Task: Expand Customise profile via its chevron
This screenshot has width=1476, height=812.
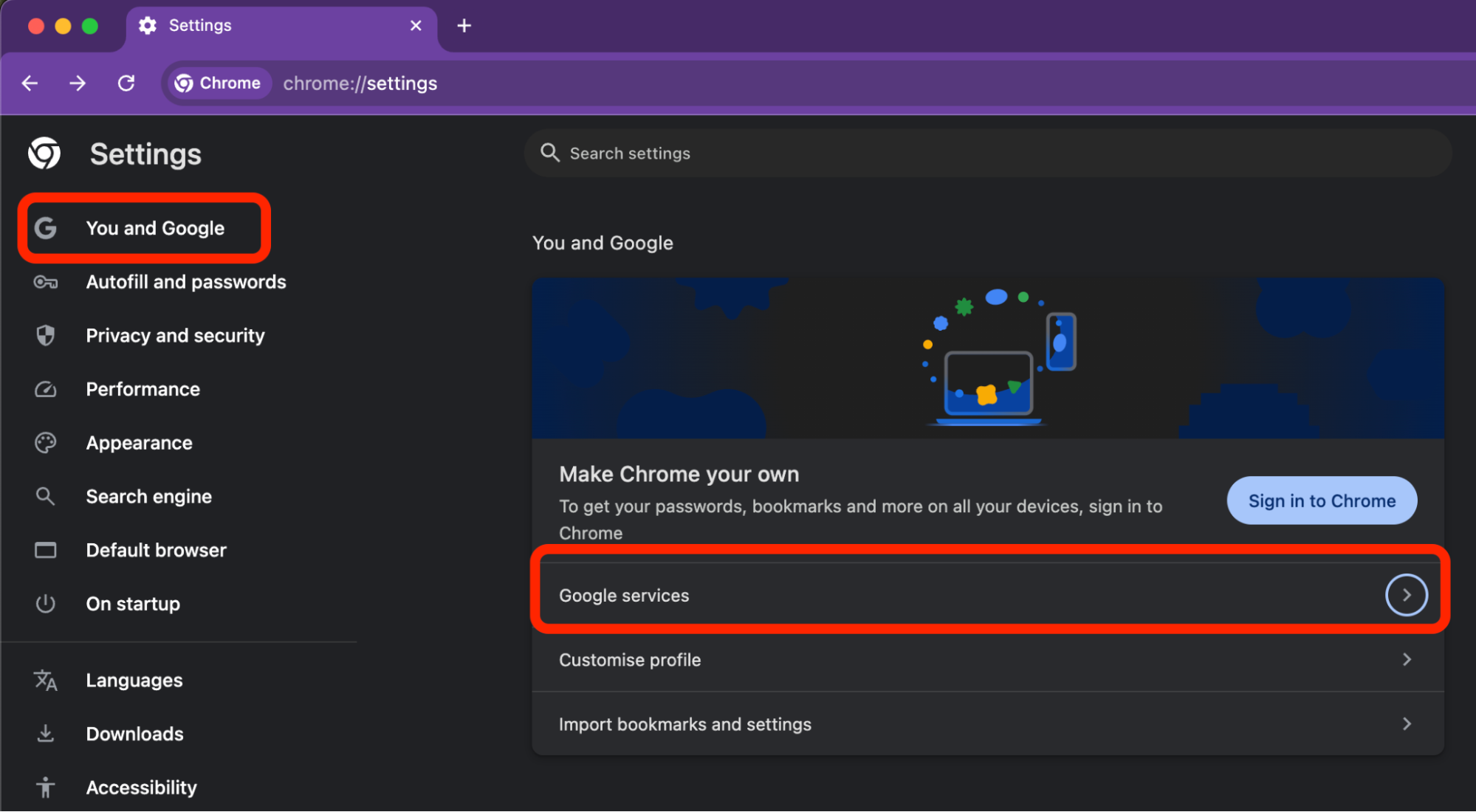Action: coord(1407,660)
